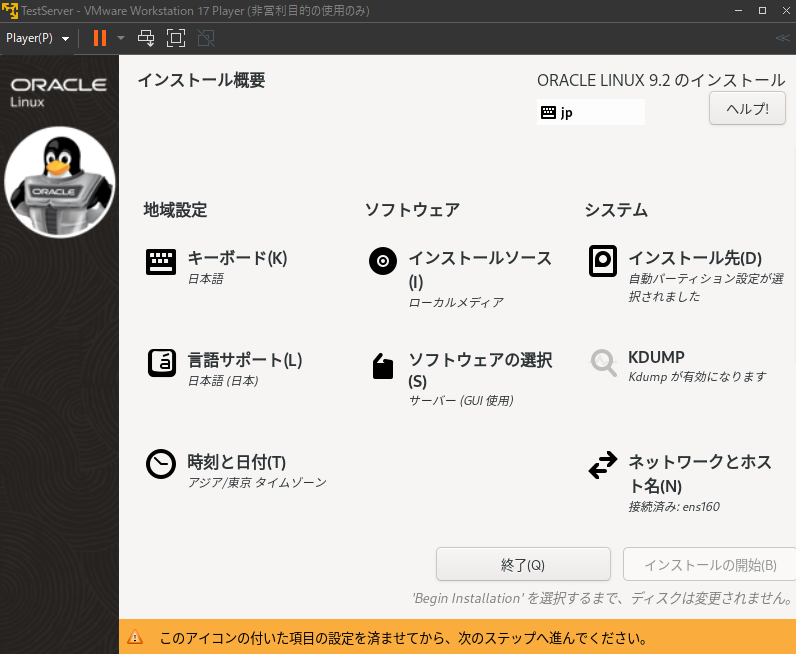Enter full screen mode
This screenshot has height=654, width=796.
click(x=176, y=38)
